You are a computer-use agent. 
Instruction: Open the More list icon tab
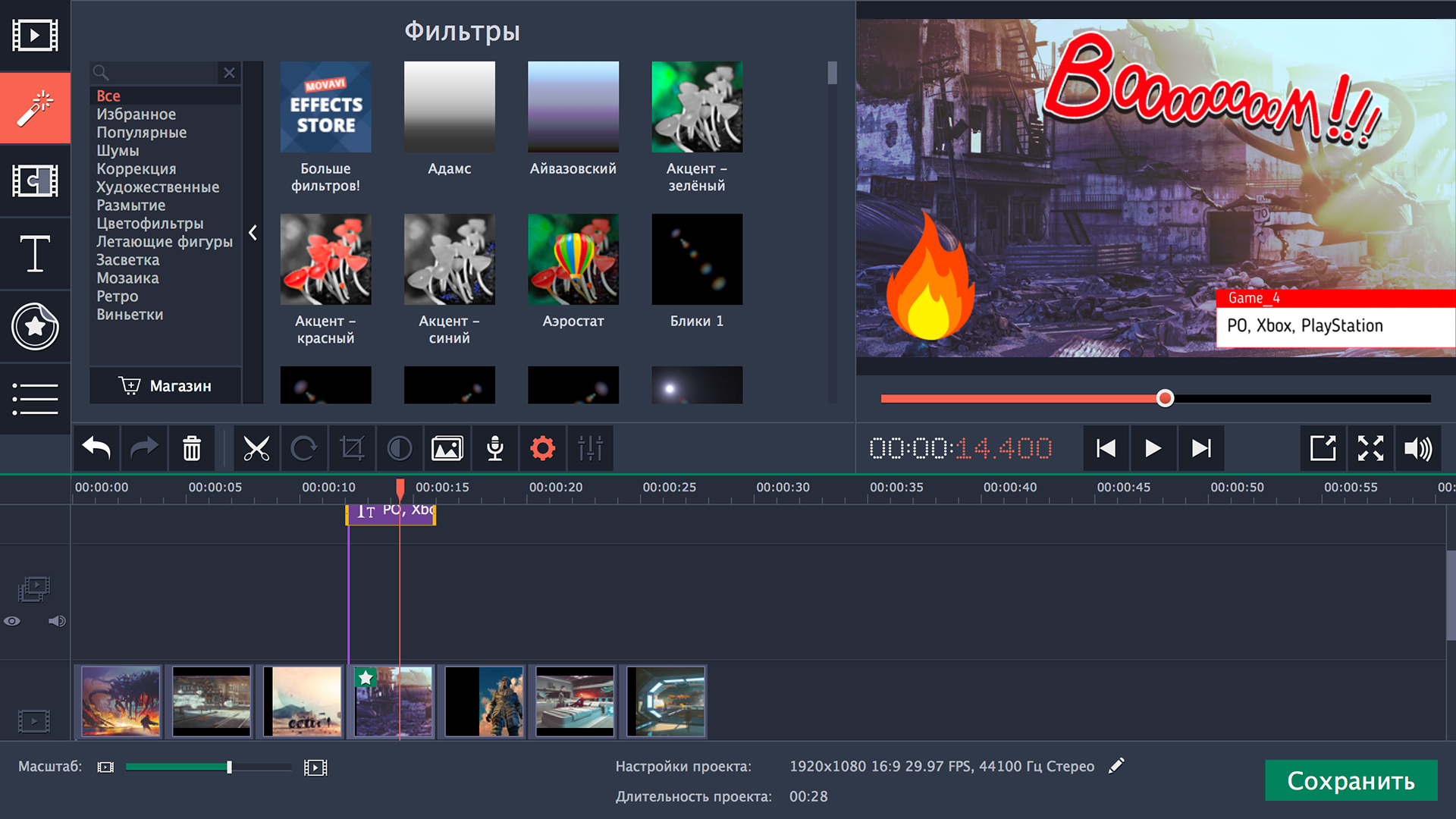[35, 399]
